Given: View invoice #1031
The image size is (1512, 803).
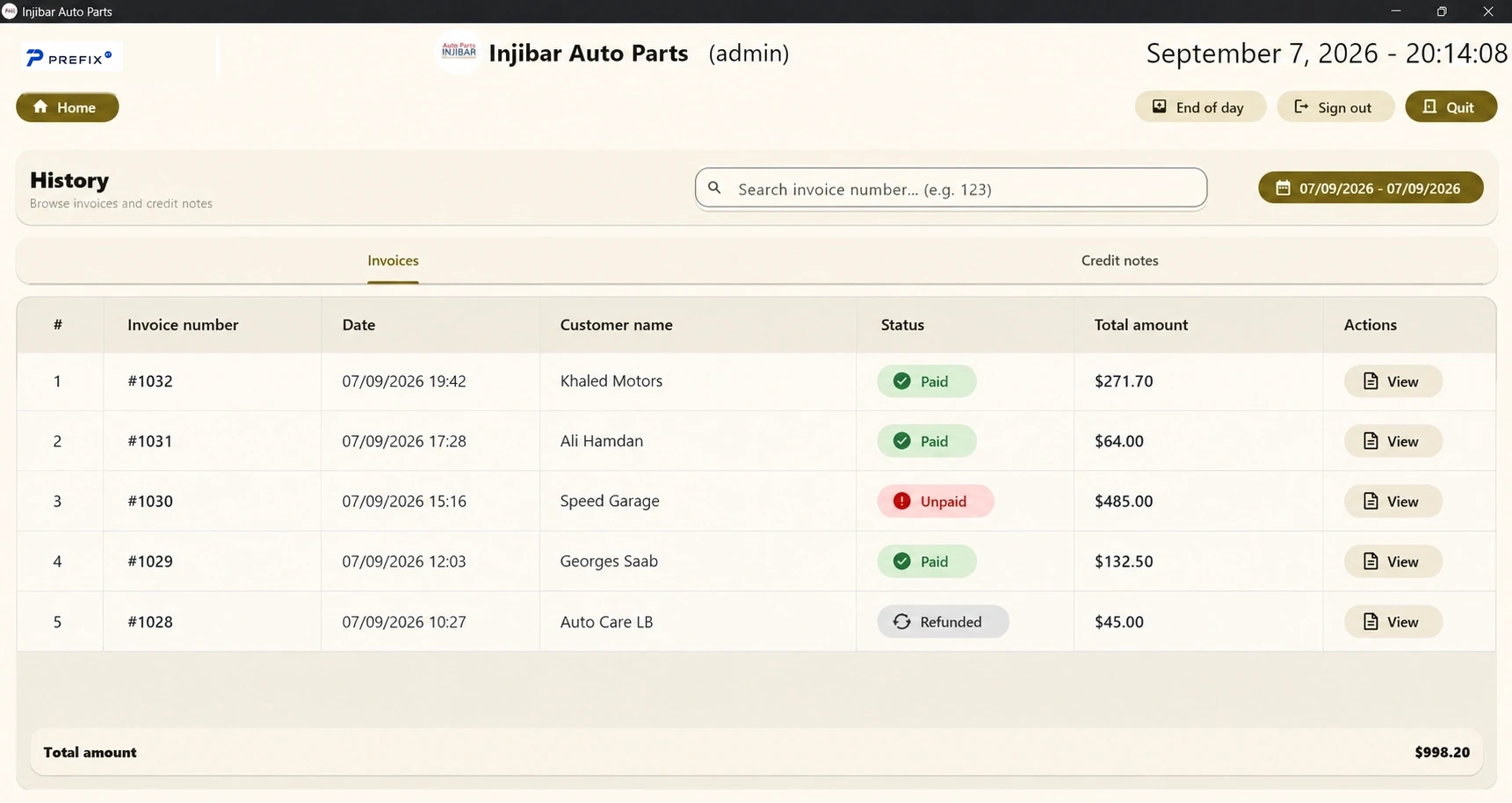Looking at the screenshot, I should [1393, 441].
